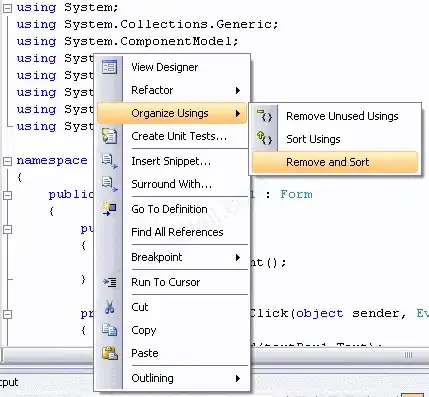The image size is (429, 397).
Task: Collapse the using directives block
Action: (x=7, y=8)
